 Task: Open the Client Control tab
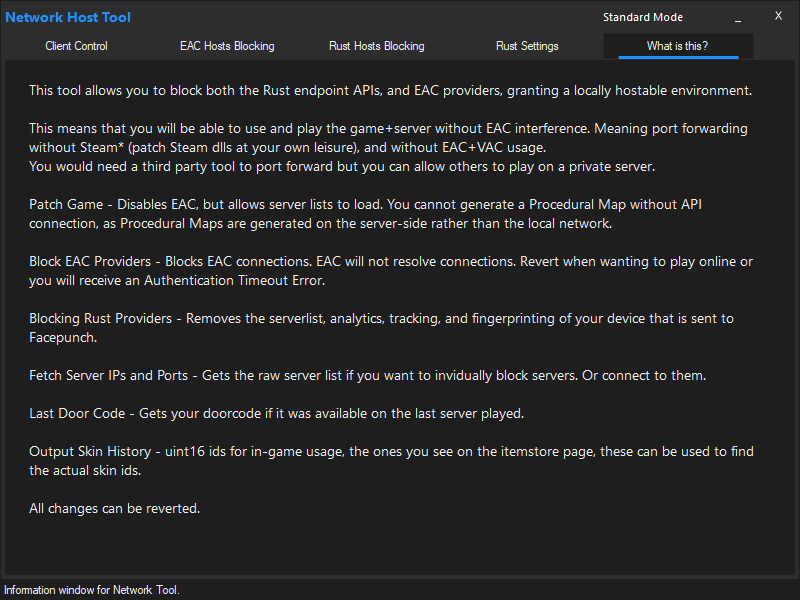[x=76, y=46]
